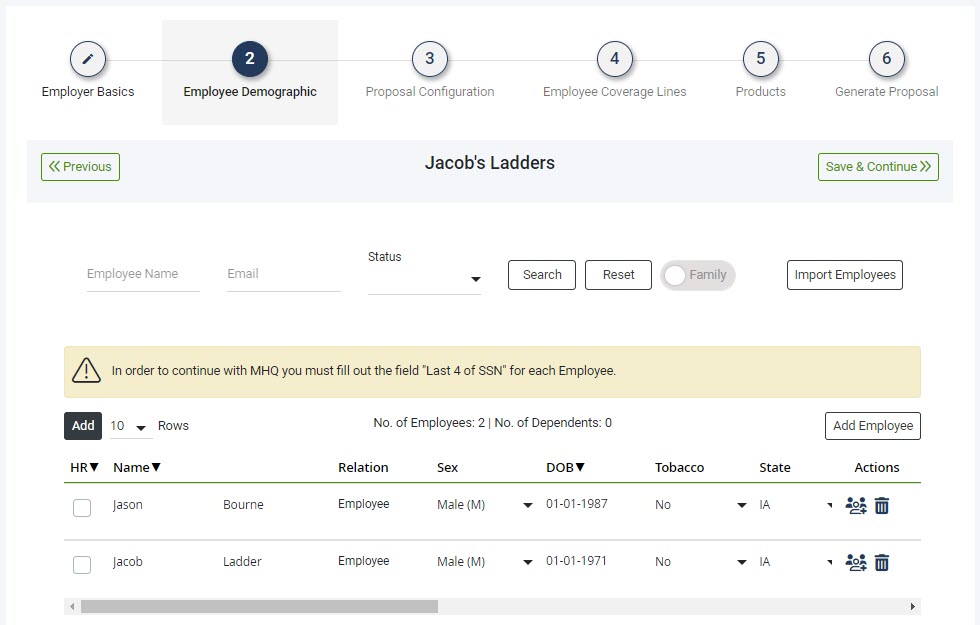Switch to Products step label

760,92
